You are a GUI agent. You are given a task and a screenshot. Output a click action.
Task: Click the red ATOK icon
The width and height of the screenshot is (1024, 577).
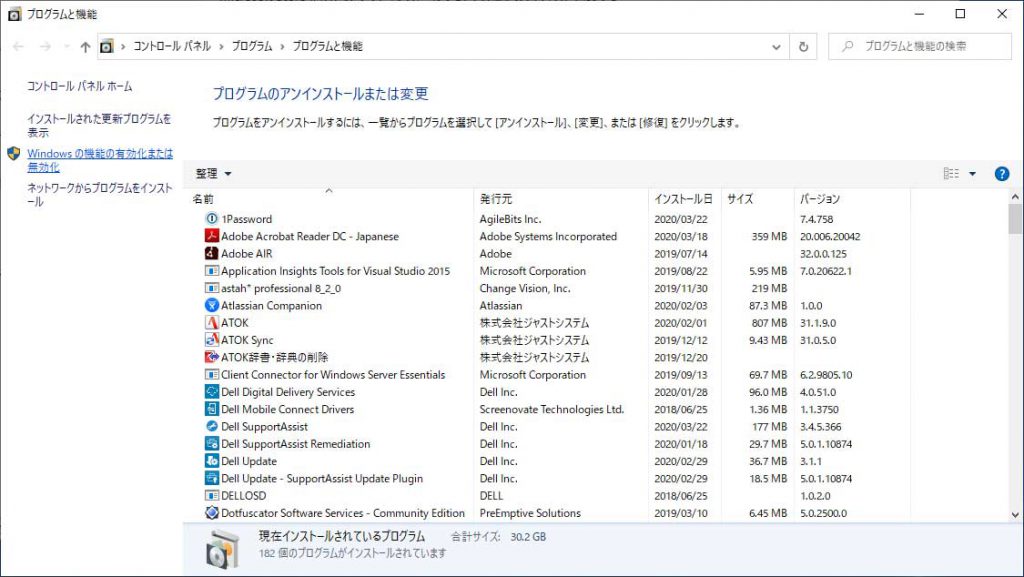[212, 322]
